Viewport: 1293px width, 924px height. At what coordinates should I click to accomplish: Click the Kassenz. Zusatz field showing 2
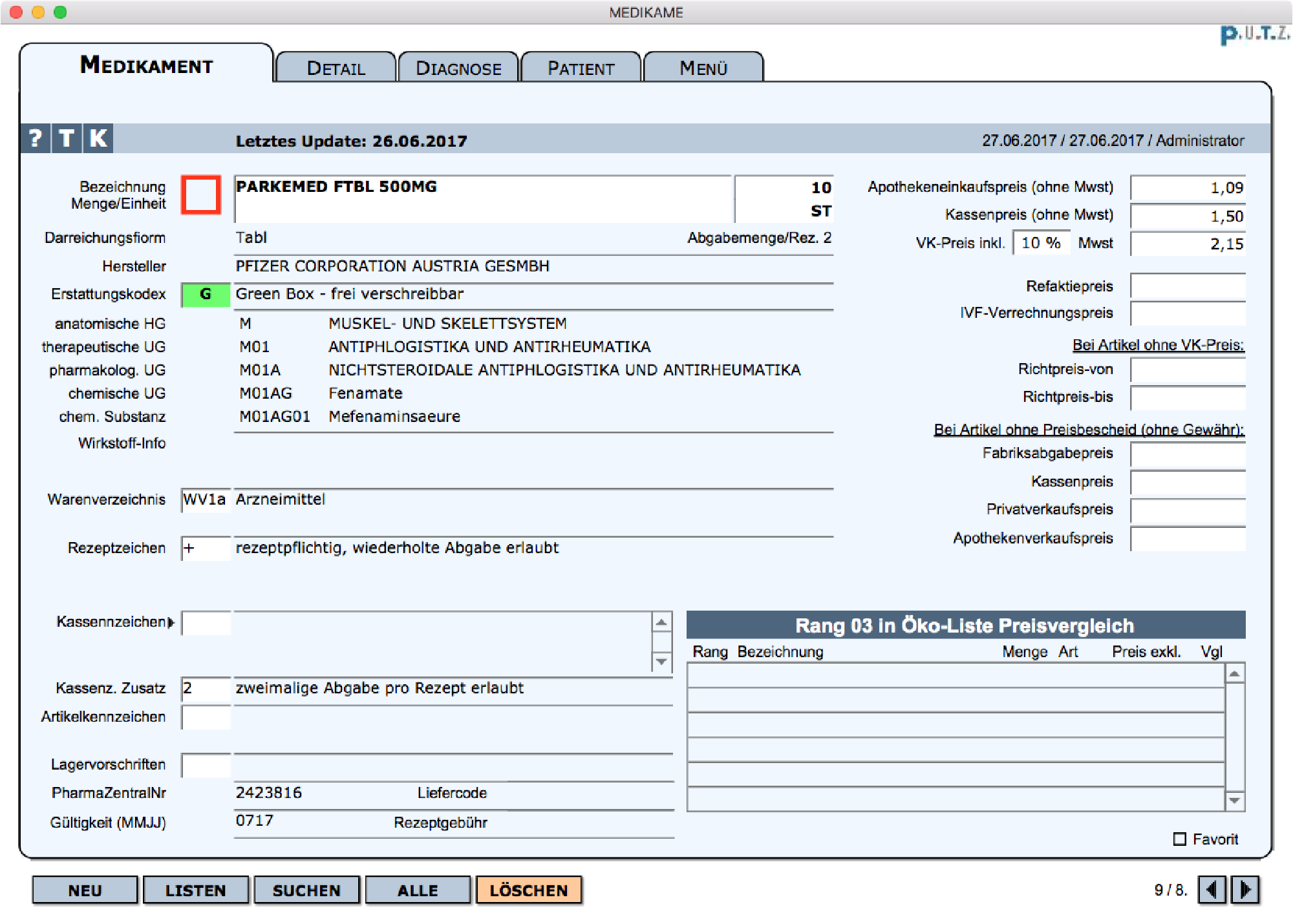pos(206,689)
